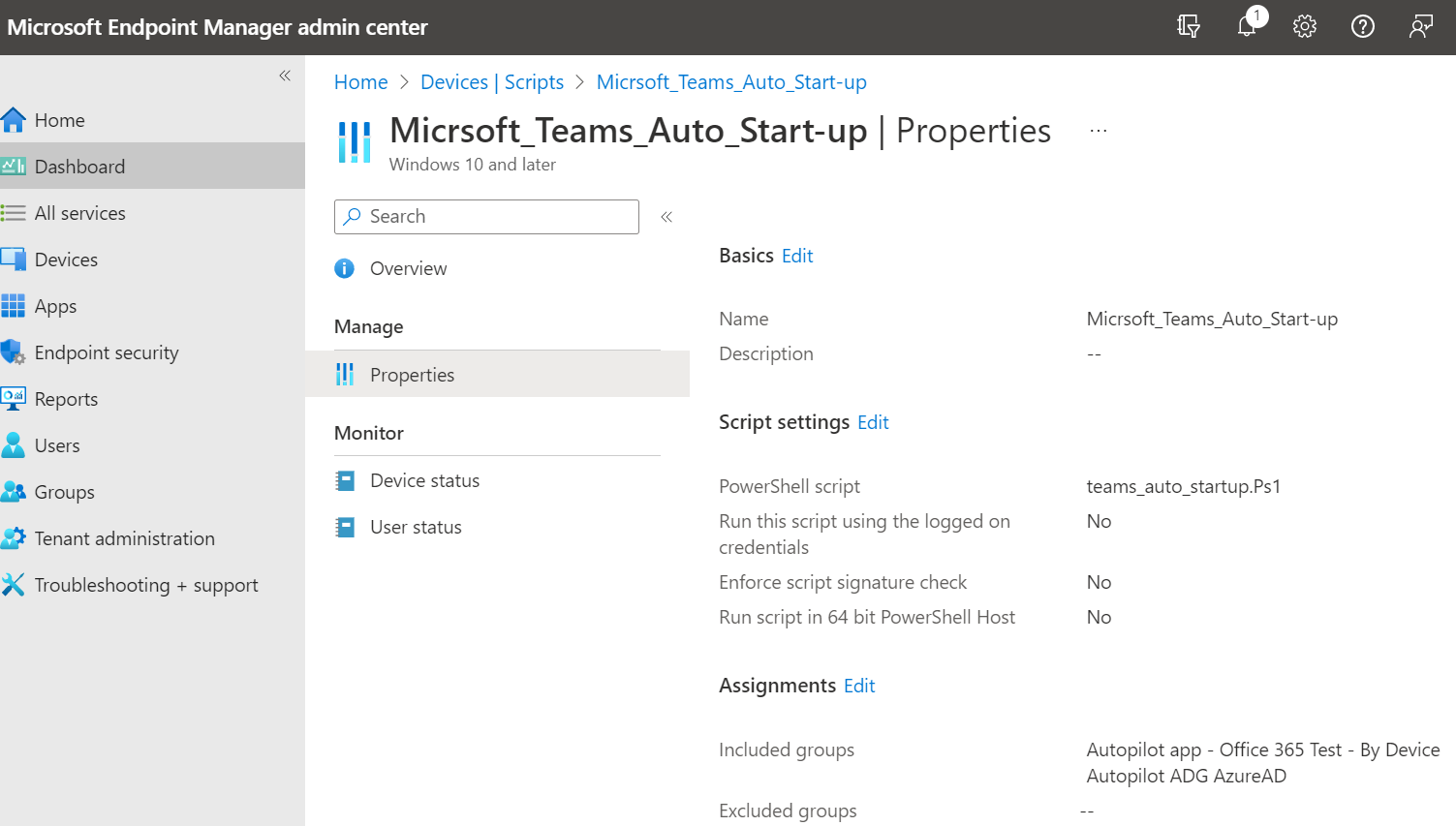Open Groups from the navigation pane
This screenshot has width=1456, height=826.
point(16,491)
